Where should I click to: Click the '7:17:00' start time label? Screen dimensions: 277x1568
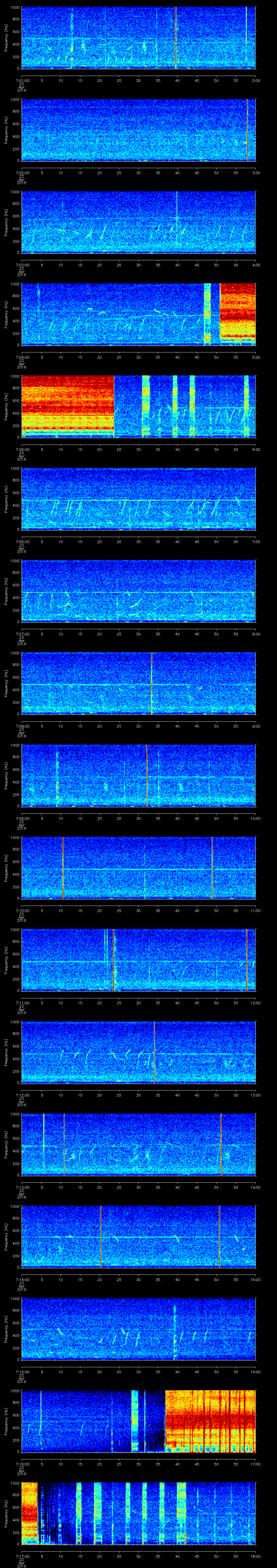click(x=22, y=1556)
